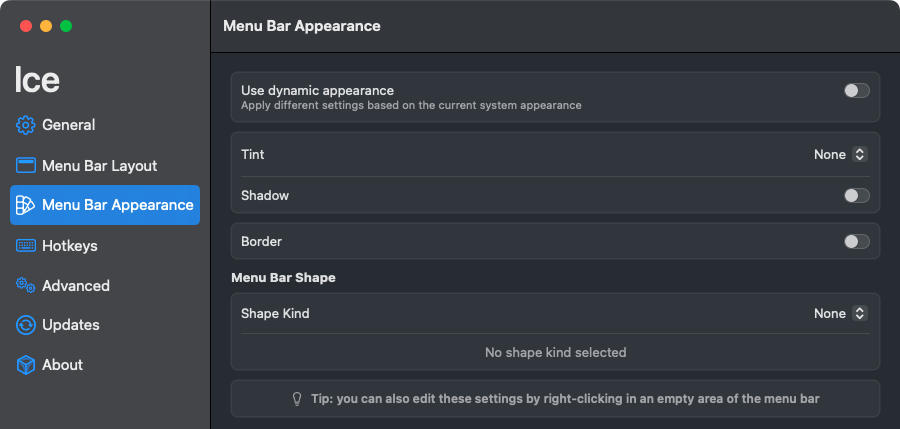Viewport: 900px width, 429px height.
Task: Click the lightbulb tip icon
Action: (297, 398)
